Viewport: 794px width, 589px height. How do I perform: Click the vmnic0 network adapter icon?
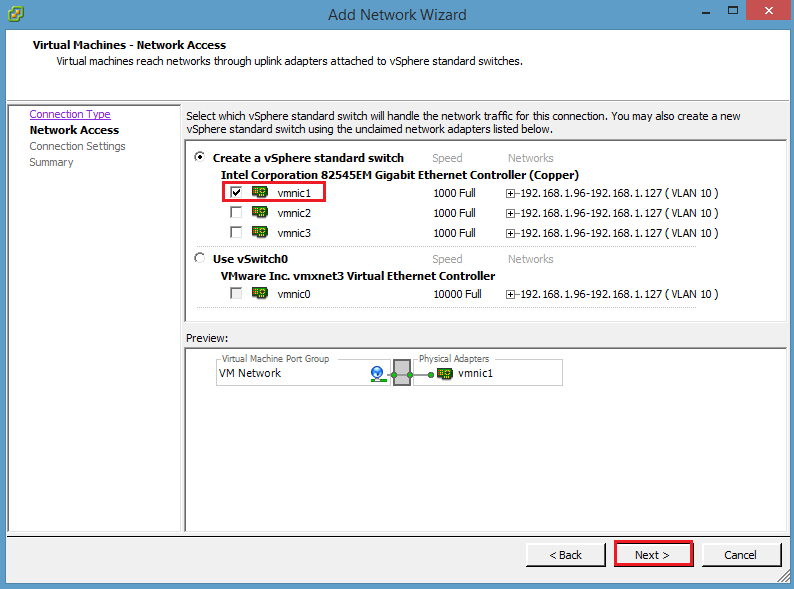[x=260, y=293]
